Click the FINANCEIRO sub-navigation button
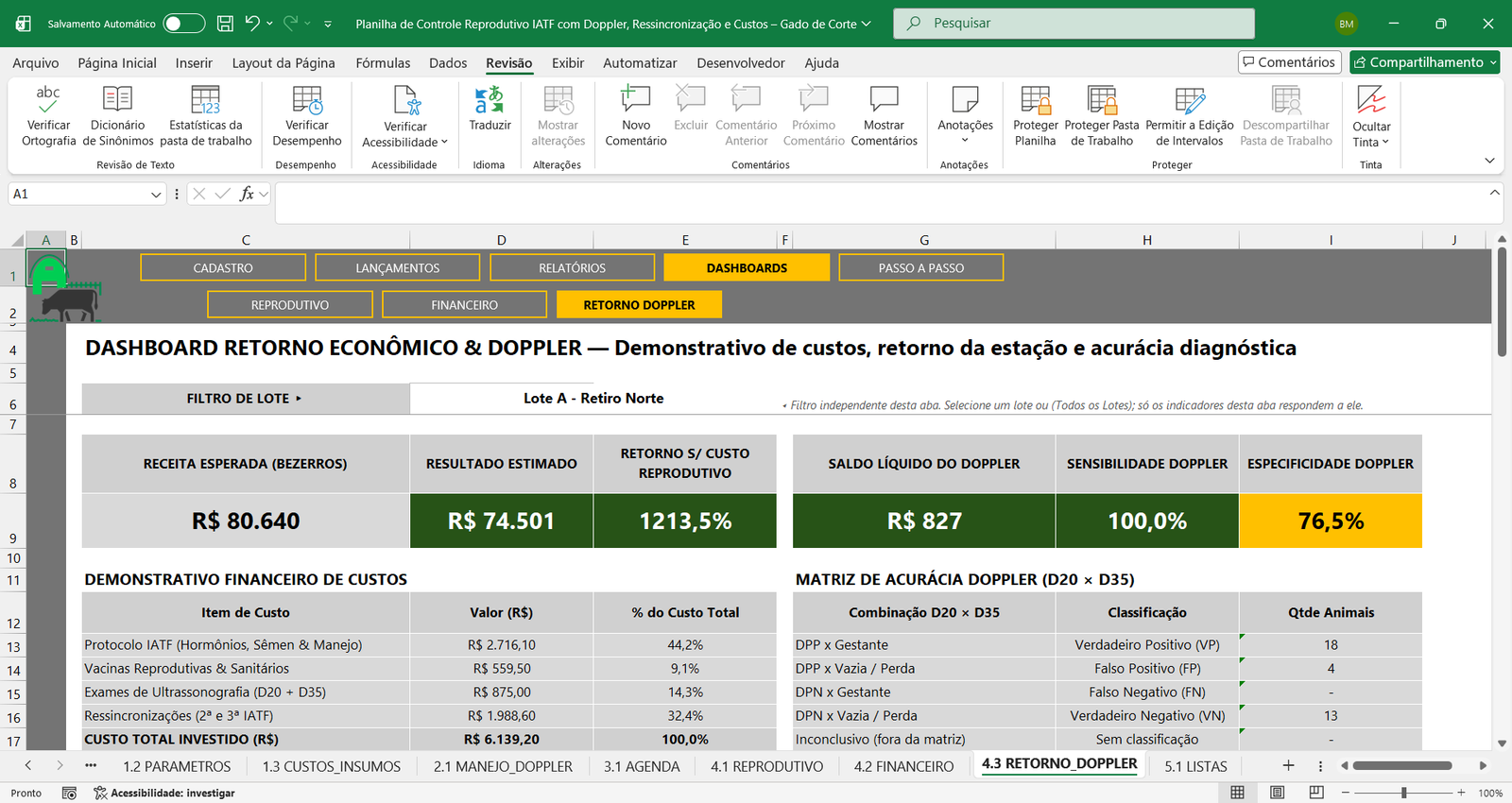The height and width of the screenshot is (803, 1512). (464, 304)
